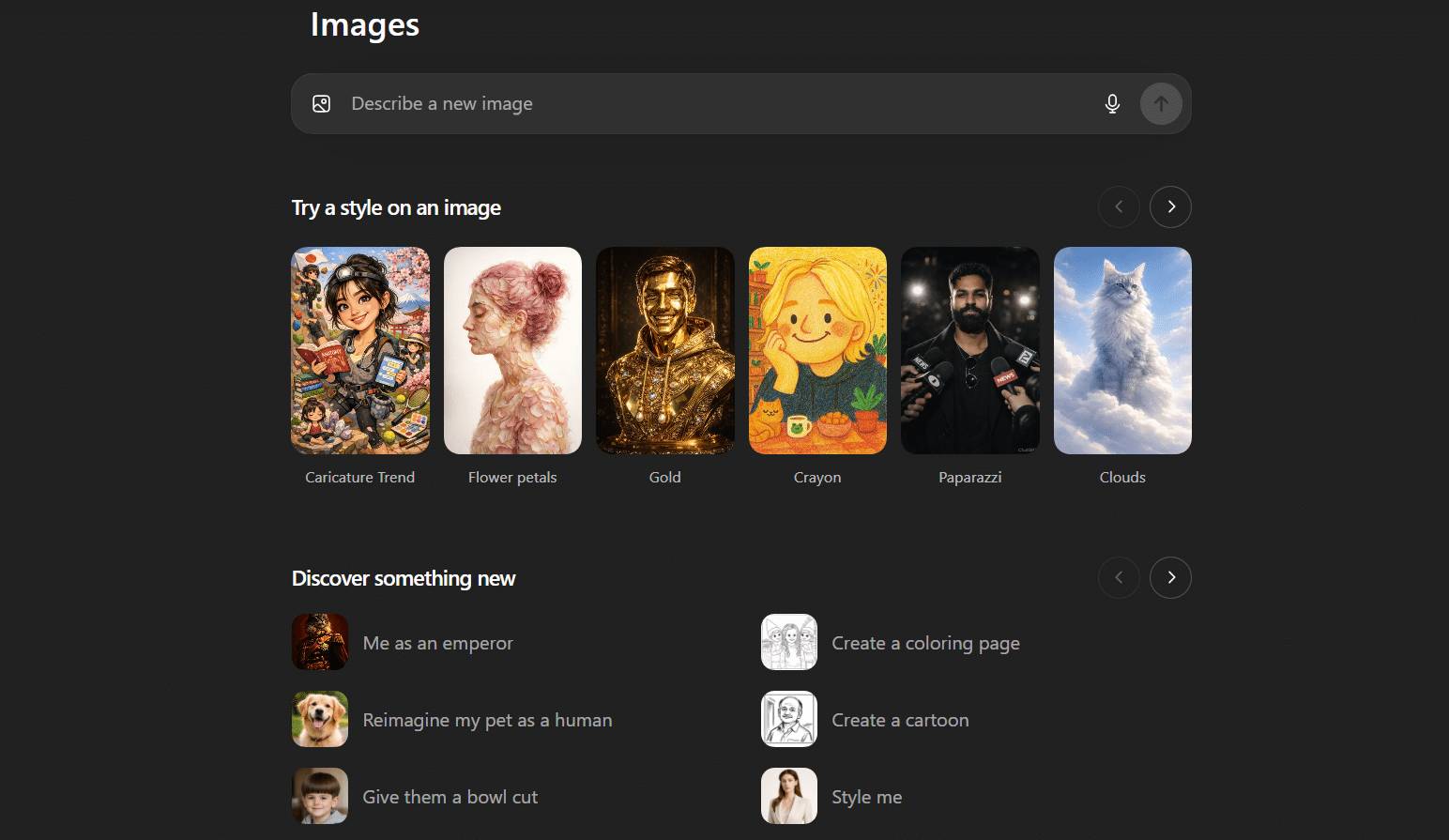Apply the Crayon drawing style
Image resolution: width=1449 pixels, height=840 pixels.
817,350
